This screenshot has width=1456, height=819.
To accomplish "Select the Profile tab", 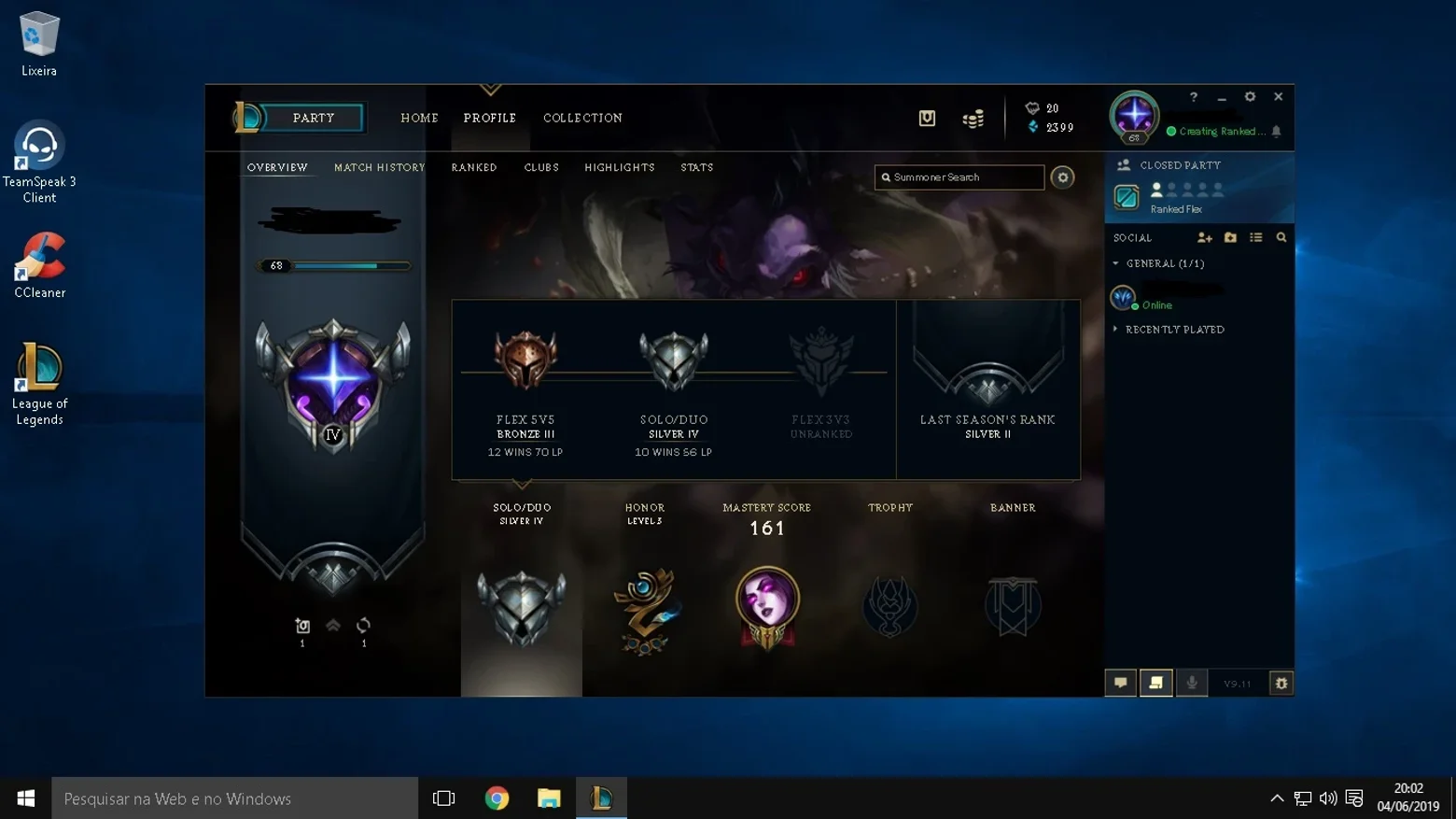I will click(490, 119).
